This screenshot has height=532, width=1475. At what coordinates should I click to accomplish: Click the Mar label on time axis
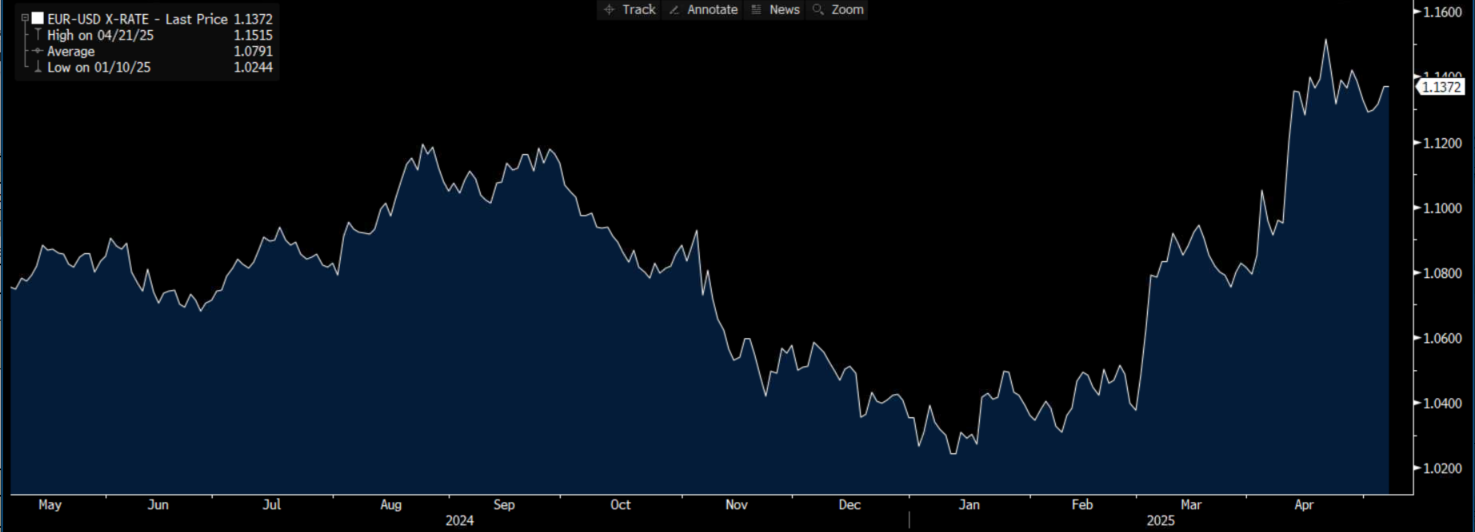click(1191, 505)
